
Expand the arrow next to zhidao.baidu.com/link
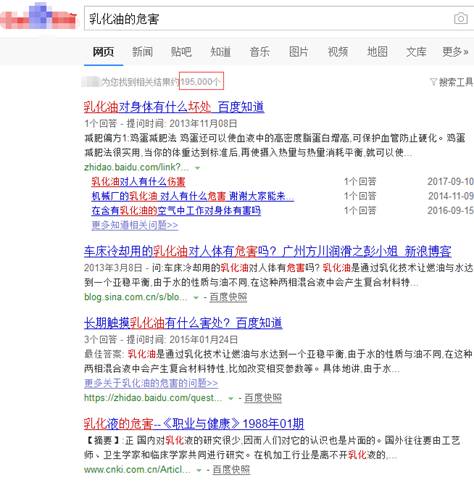coord(197,168)
